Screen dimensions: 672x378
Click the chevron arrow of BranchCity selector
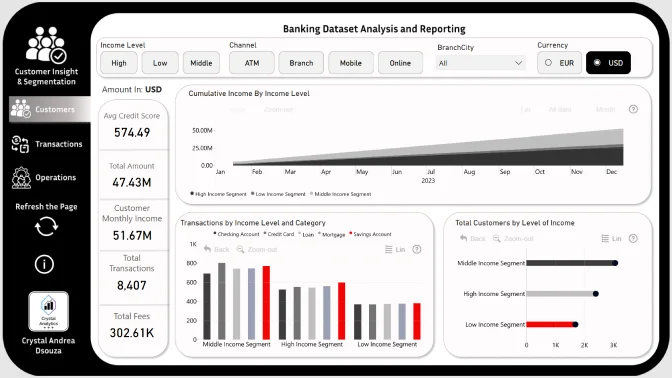pos(518,63)
